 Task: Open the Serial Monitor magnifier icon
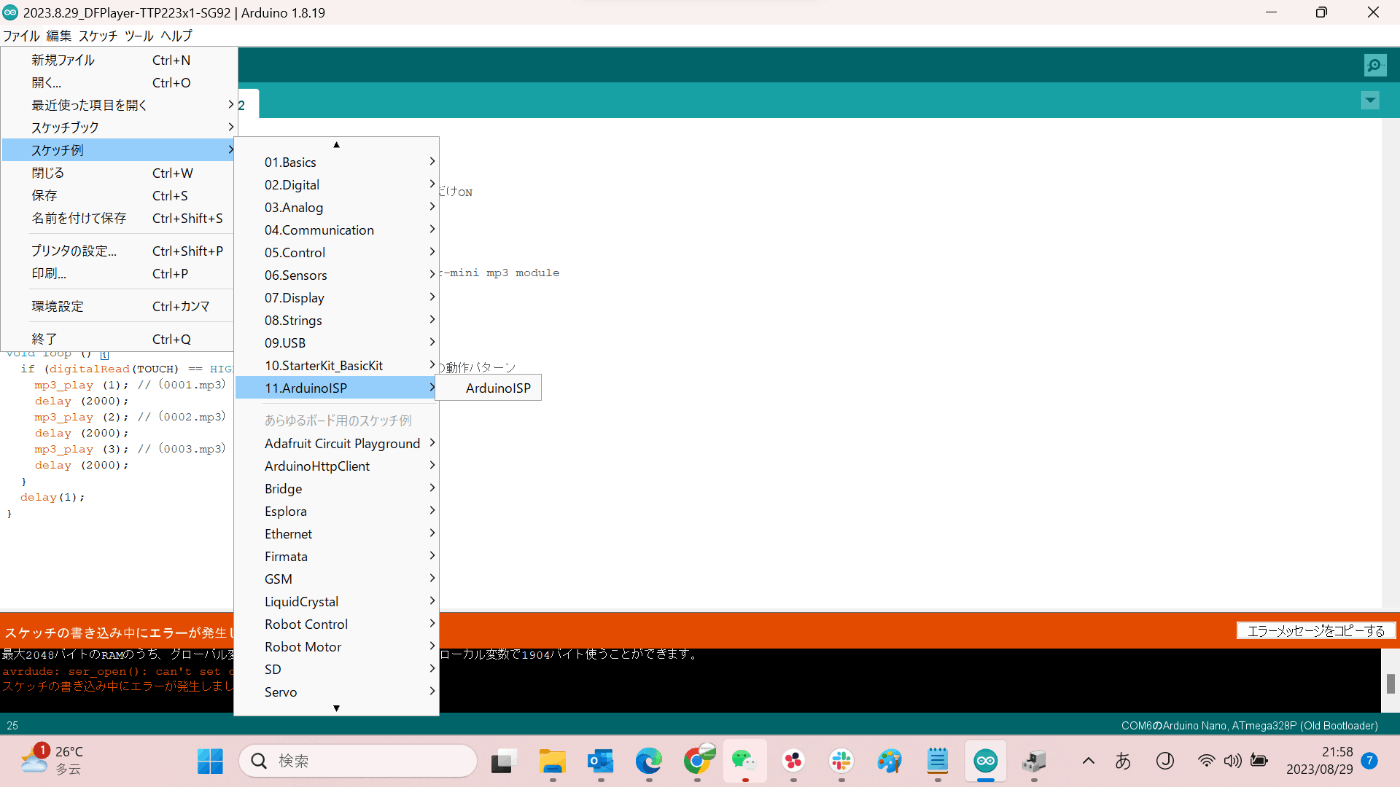pyautogui.click(x=1375, y=65)
